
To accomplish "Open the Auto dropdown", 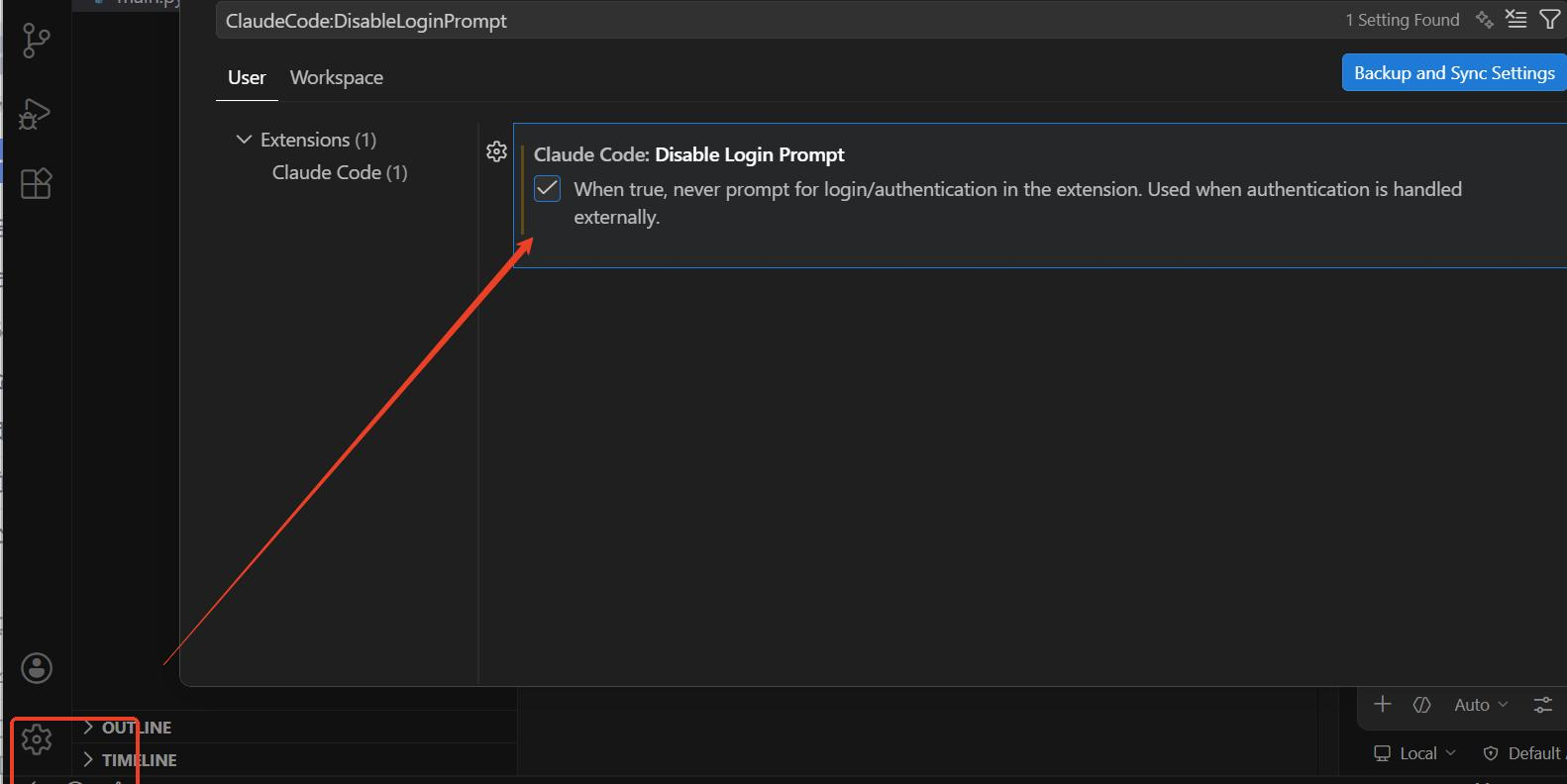I will (1481, 705).
